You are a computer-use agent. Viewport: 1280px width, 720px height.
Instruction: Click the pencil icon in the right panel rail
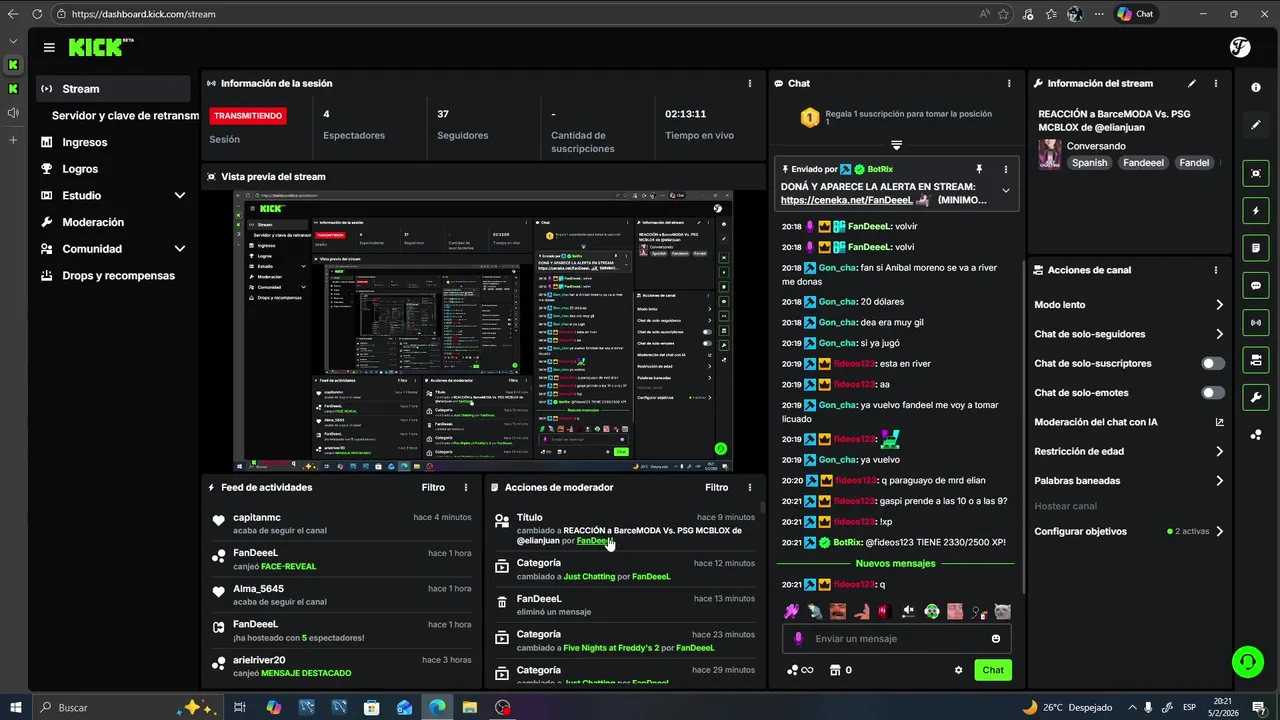pyautogui.click(x=1256, y=125)
